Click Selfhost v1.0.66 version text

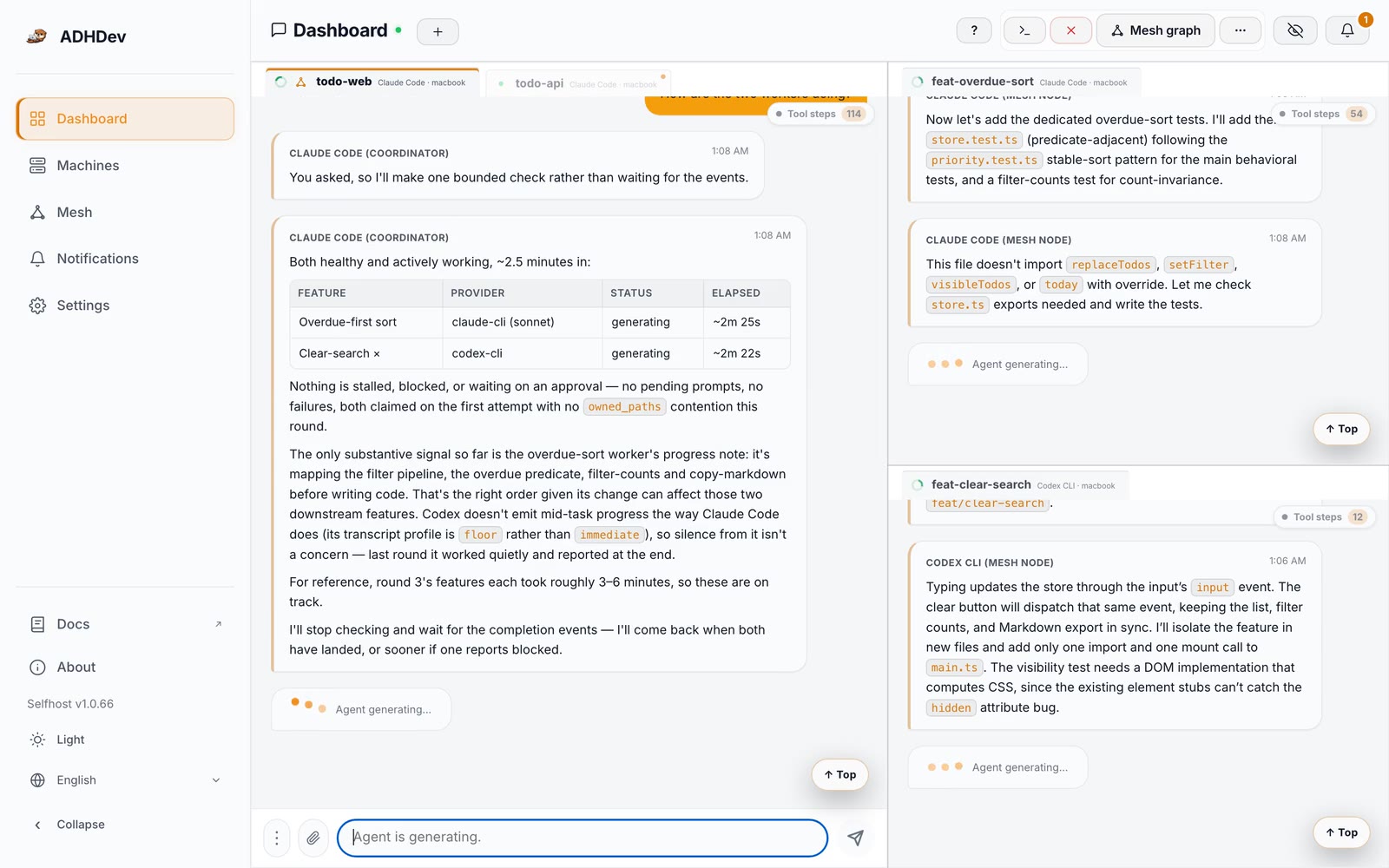[x=70, y=704]
